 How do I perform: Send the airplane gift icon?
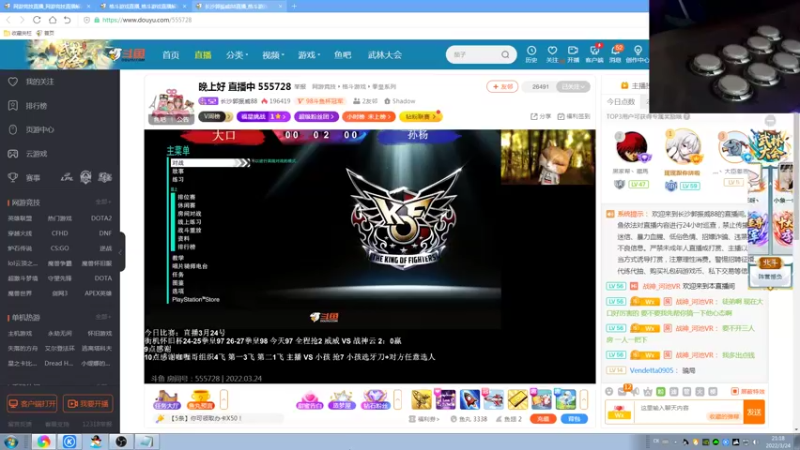(493, 399)
